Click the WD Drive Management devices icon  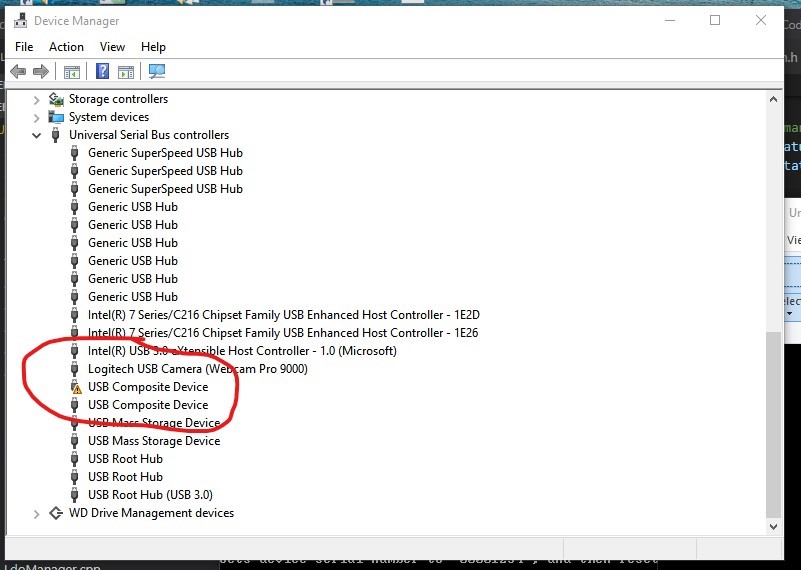[x=56, y=513]
